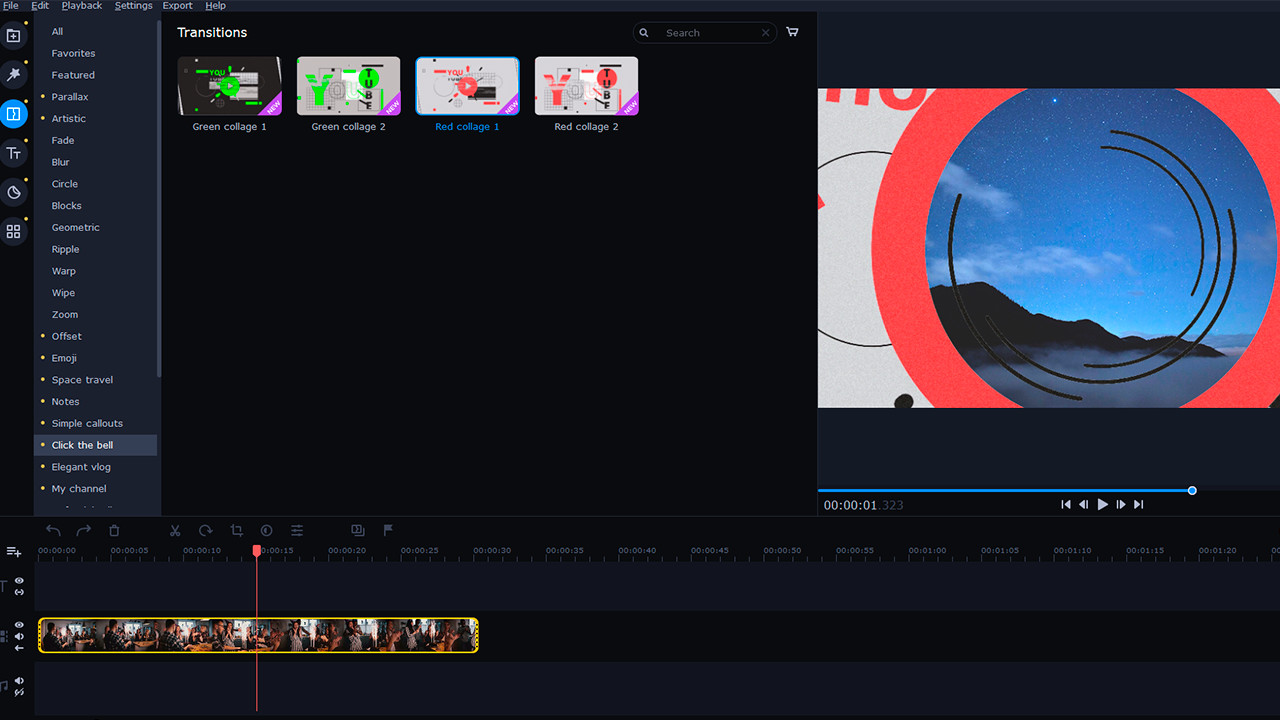
Task: Open the Titles panel
Action: [13, 153]
